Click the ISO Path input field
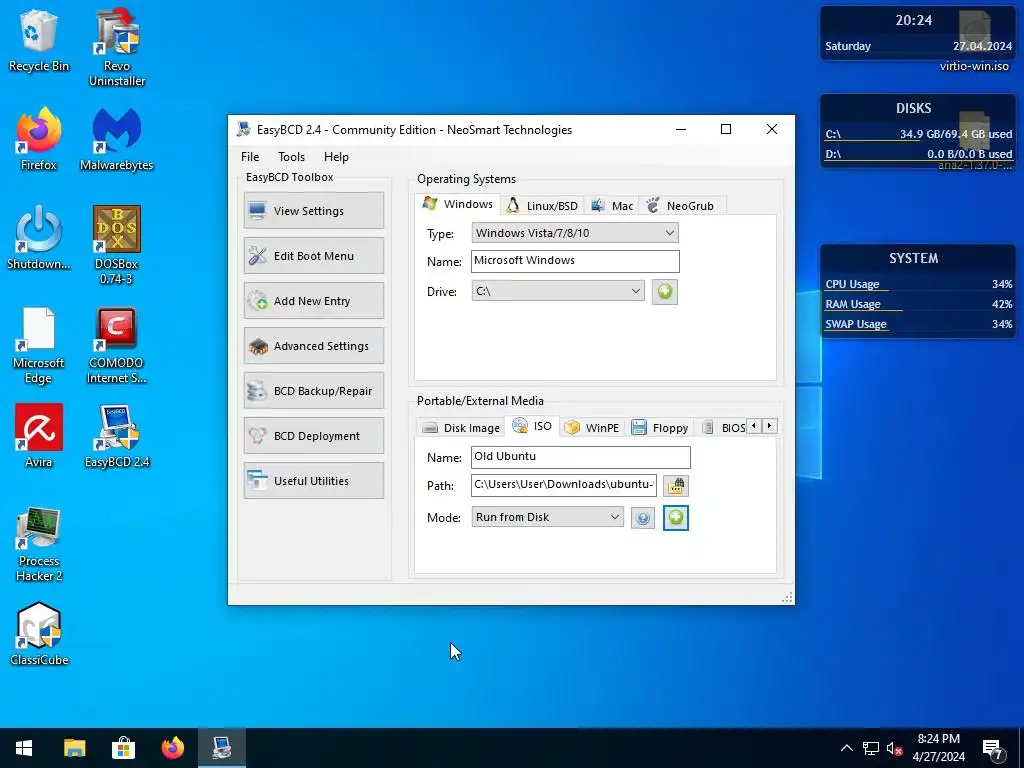The image size is (1024, 768). (x=564, y=485)
